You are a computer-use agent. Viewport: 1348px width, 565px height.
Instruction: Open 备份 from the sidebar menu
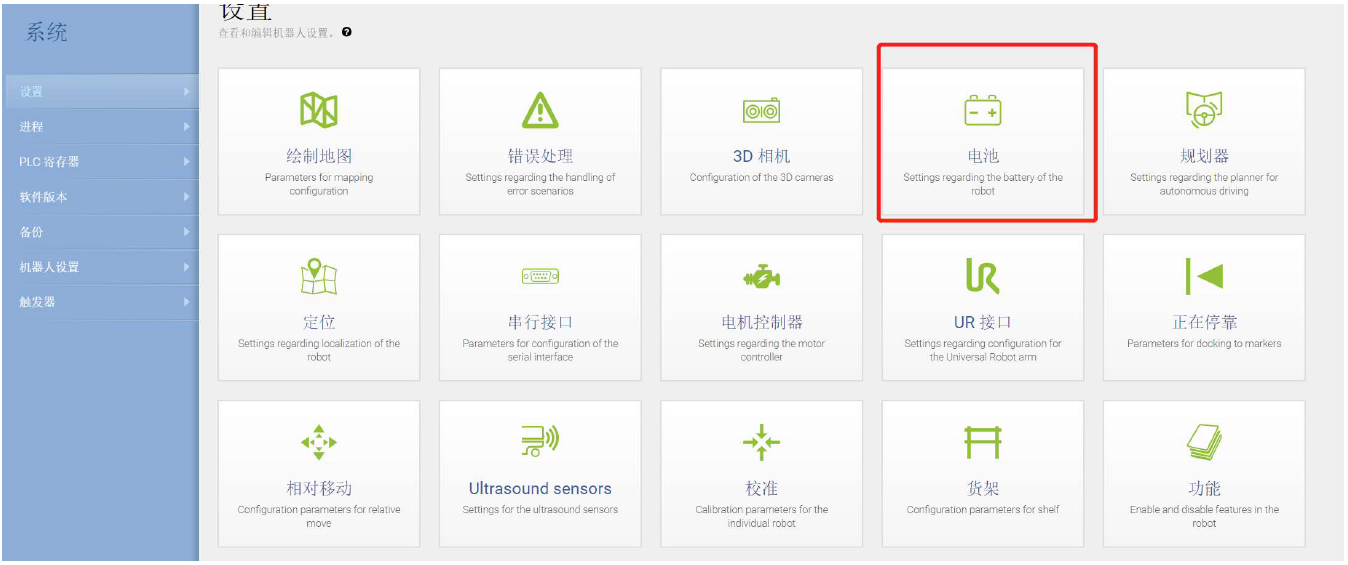32,232
